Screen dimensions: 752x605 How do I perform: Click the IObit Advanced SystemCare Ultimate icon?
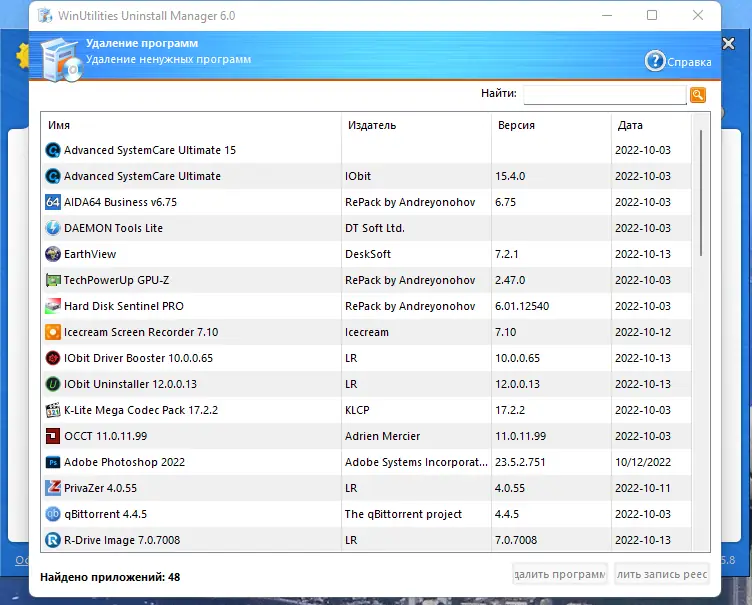click(53, 176)
